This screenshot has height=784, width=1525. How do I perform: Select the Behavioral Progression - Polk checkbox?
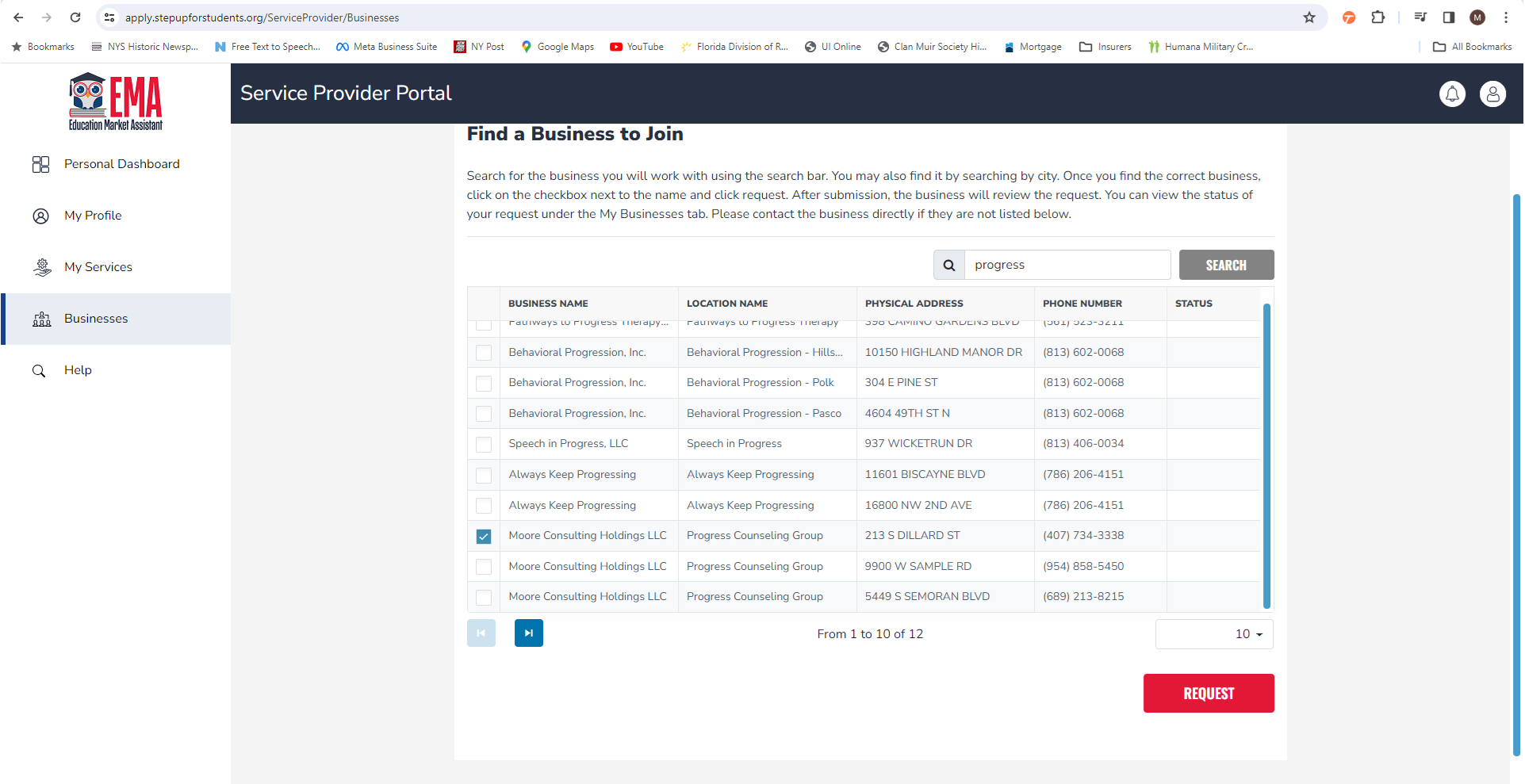484,384
